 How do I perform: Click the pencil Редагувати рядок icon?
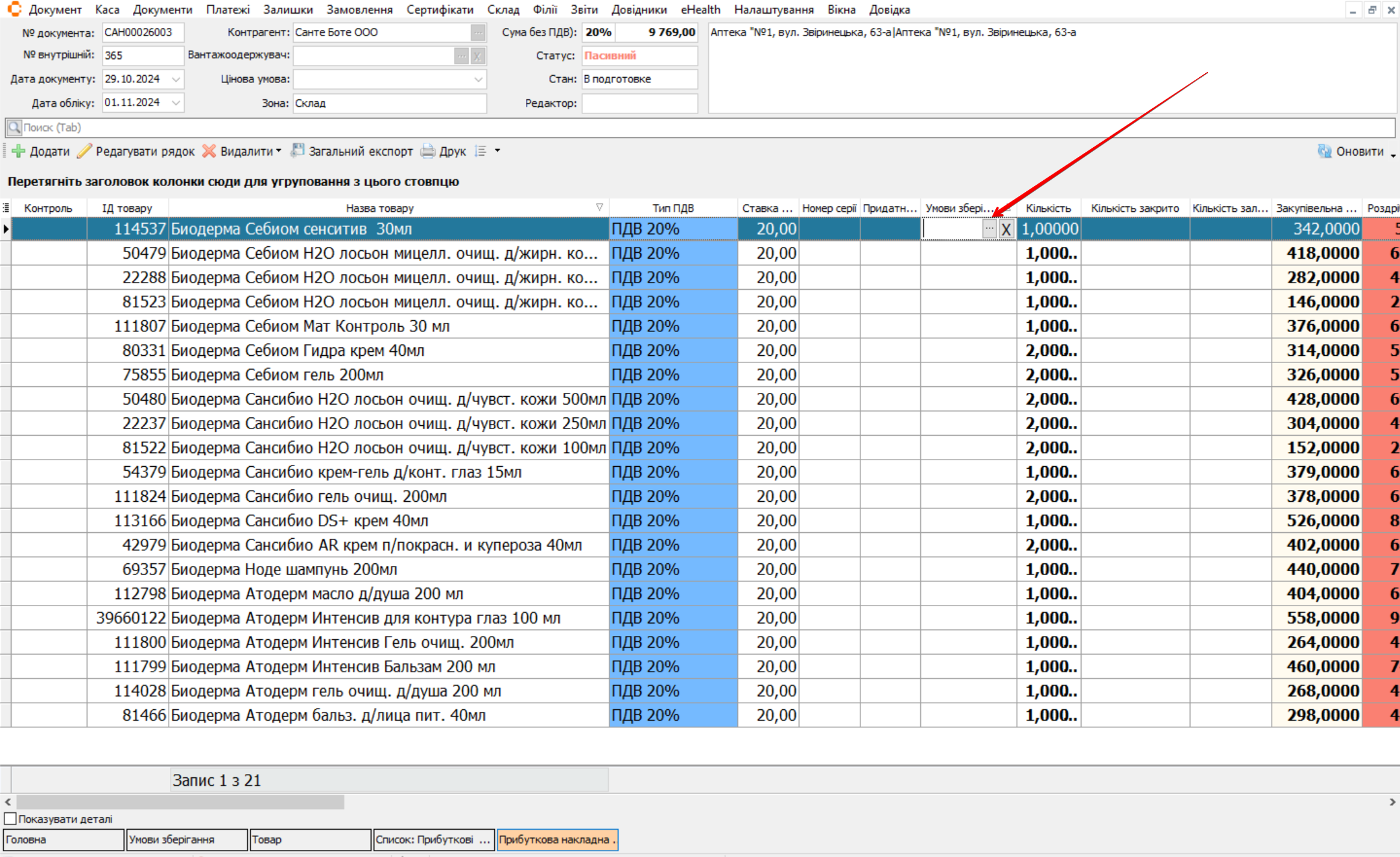click(x=84, y=151)
